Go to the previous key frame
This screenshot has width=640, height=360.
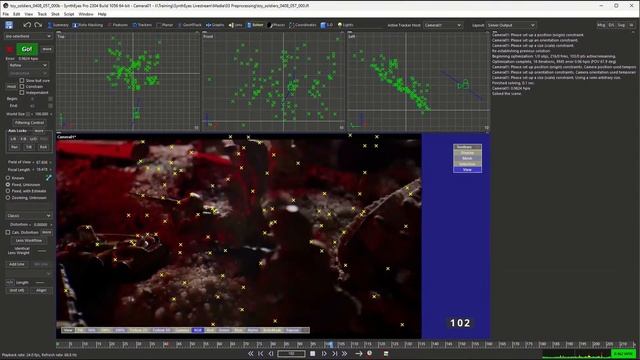click(260, 353)
